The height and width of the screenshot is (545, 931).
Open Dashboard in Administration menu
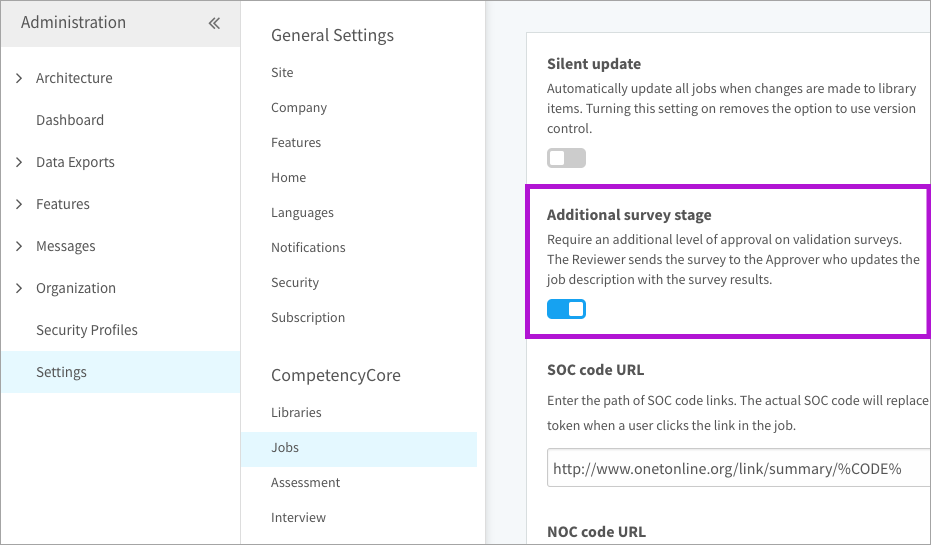[70, 120]
